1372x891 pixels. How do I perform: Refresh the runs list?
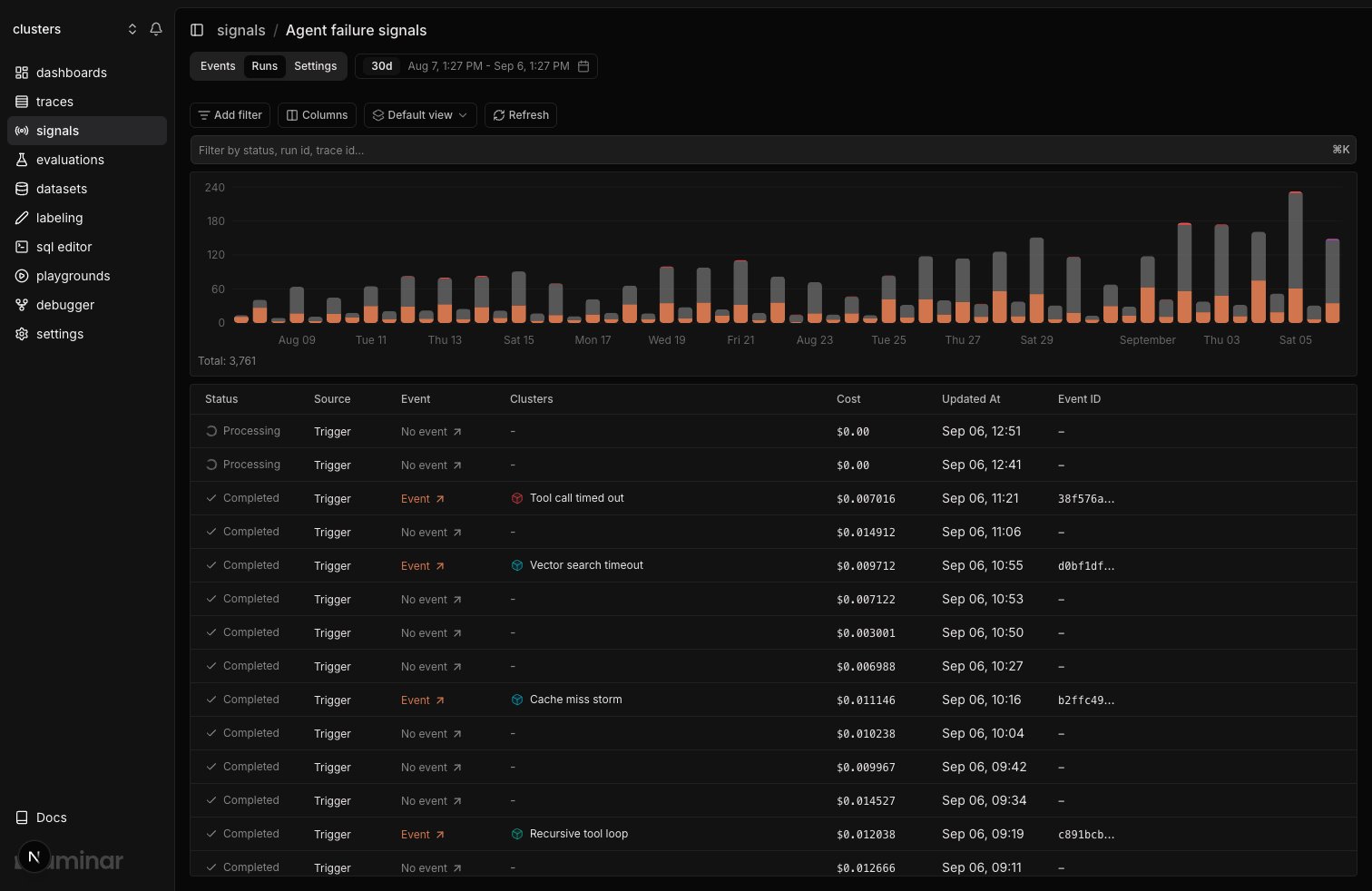[x=521, y=115]
